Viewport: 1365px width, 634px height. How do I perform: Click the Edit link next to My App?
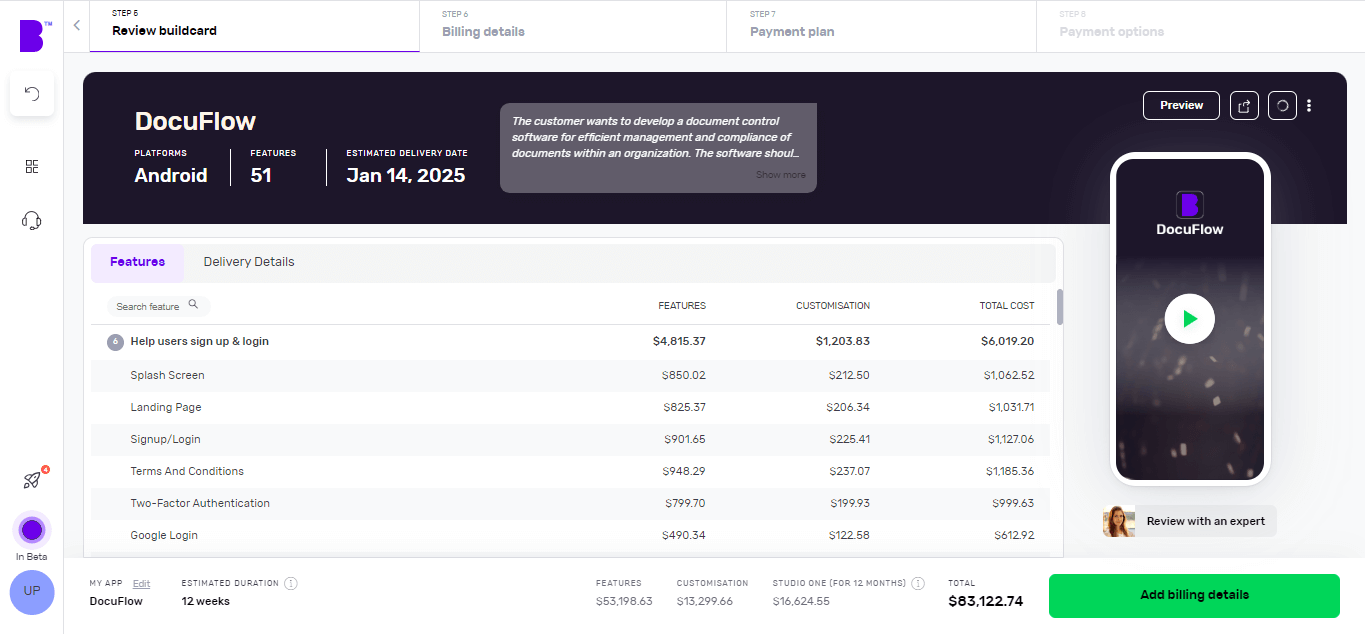tap(141, 583)
